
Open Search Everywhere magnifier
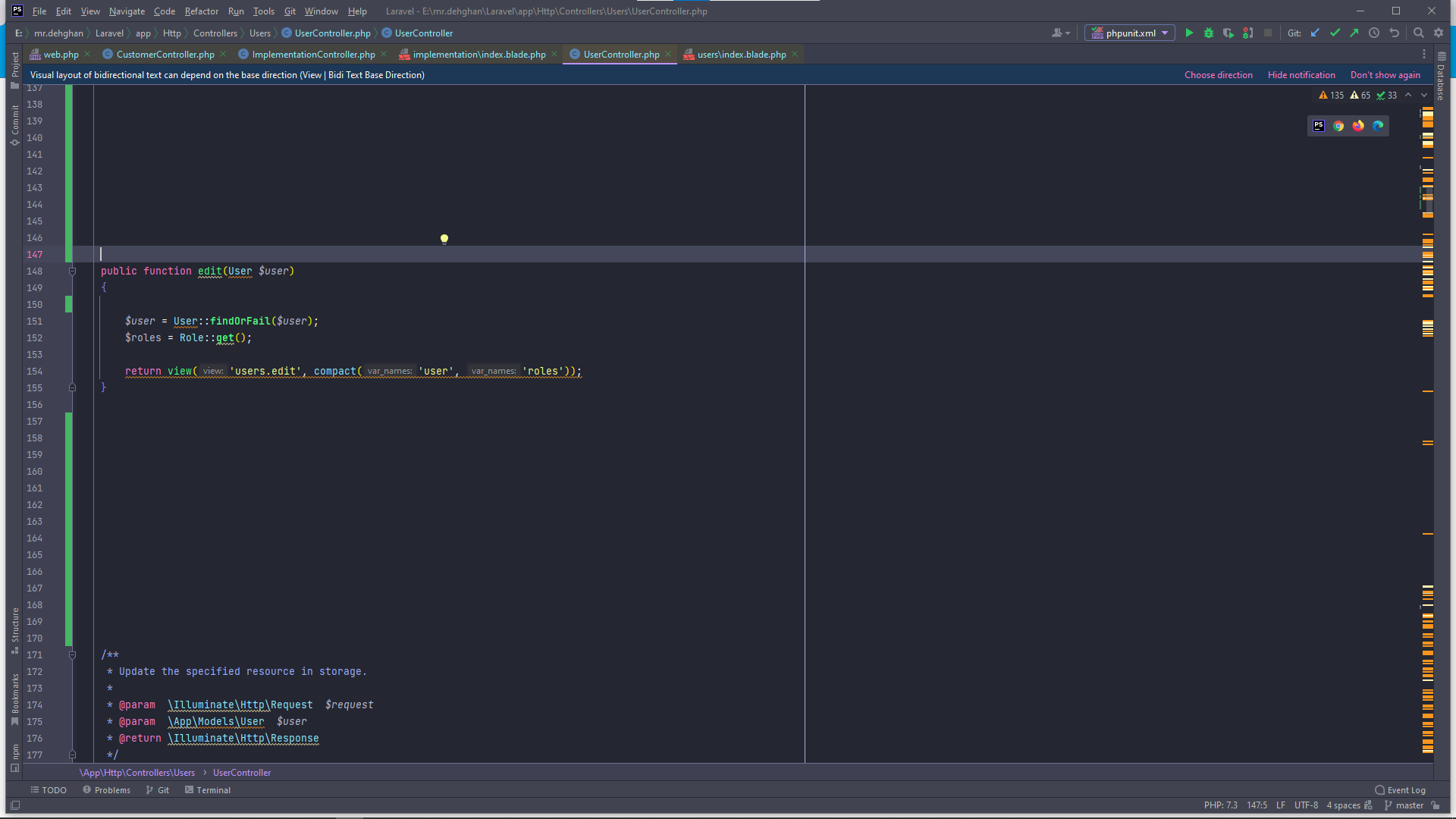point(1419,33)
